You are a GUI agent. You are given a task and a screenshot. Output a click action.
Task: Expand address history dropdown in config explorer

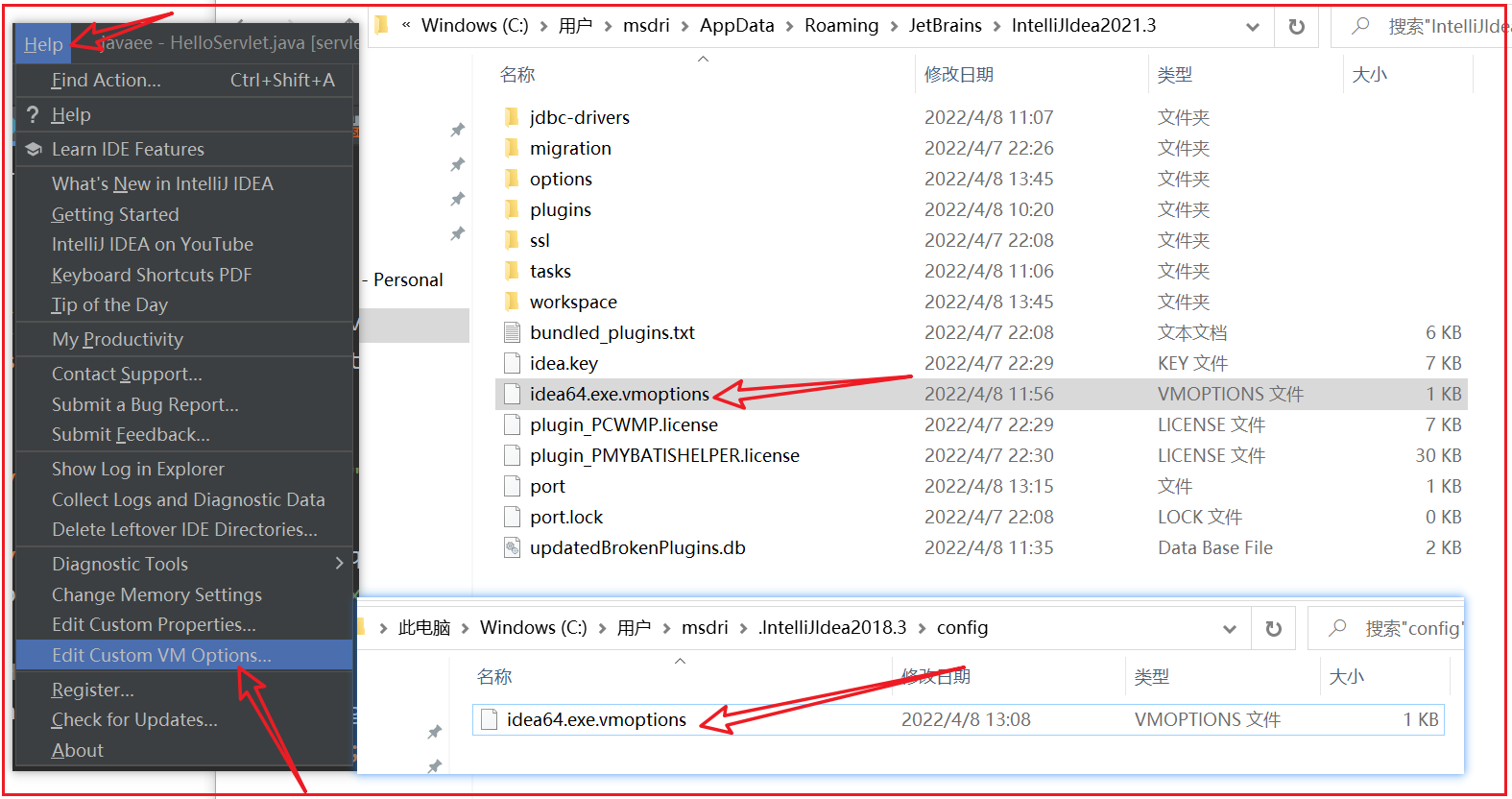[x=1230, y=629]
